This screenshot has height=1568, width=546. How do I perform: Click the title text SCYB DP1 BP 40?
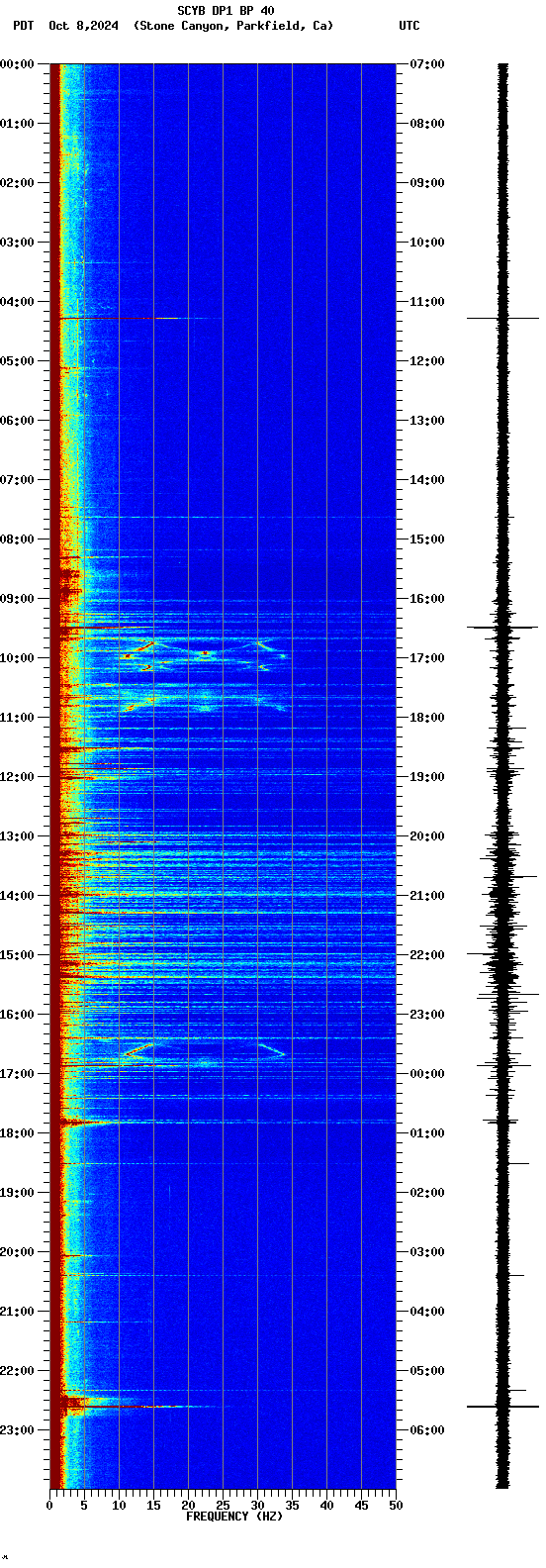[226, 11]
